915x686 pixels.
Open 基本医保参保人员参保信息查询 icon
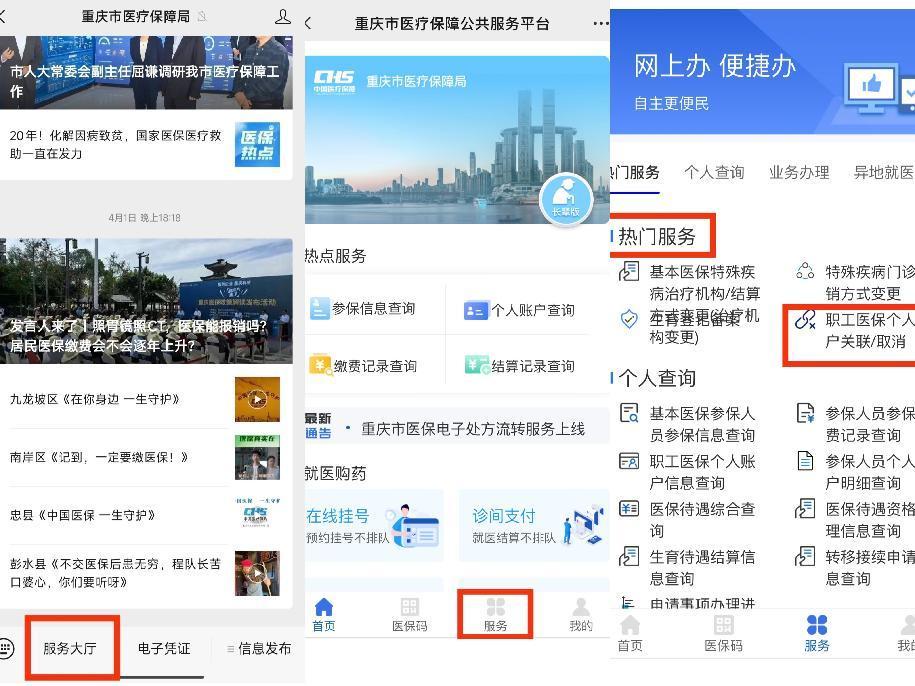tap(629, 413)
